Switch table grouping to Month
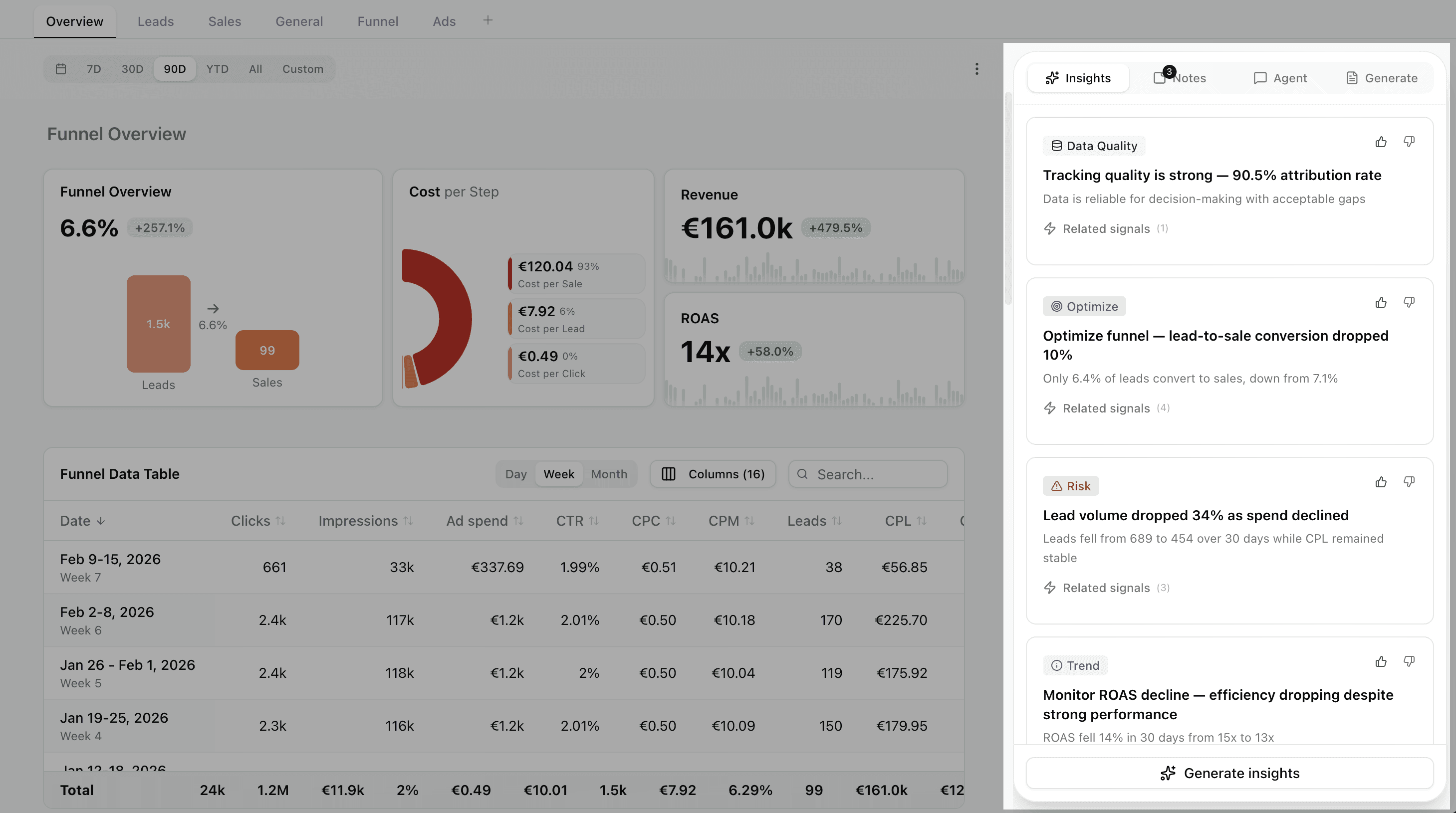Screen dimensions: 1456x813 [609, 474]
